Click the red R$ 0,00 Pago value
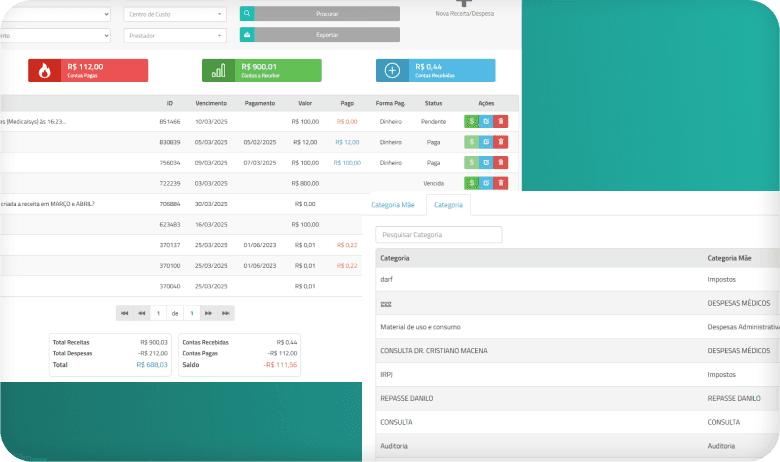 point(347,121)
